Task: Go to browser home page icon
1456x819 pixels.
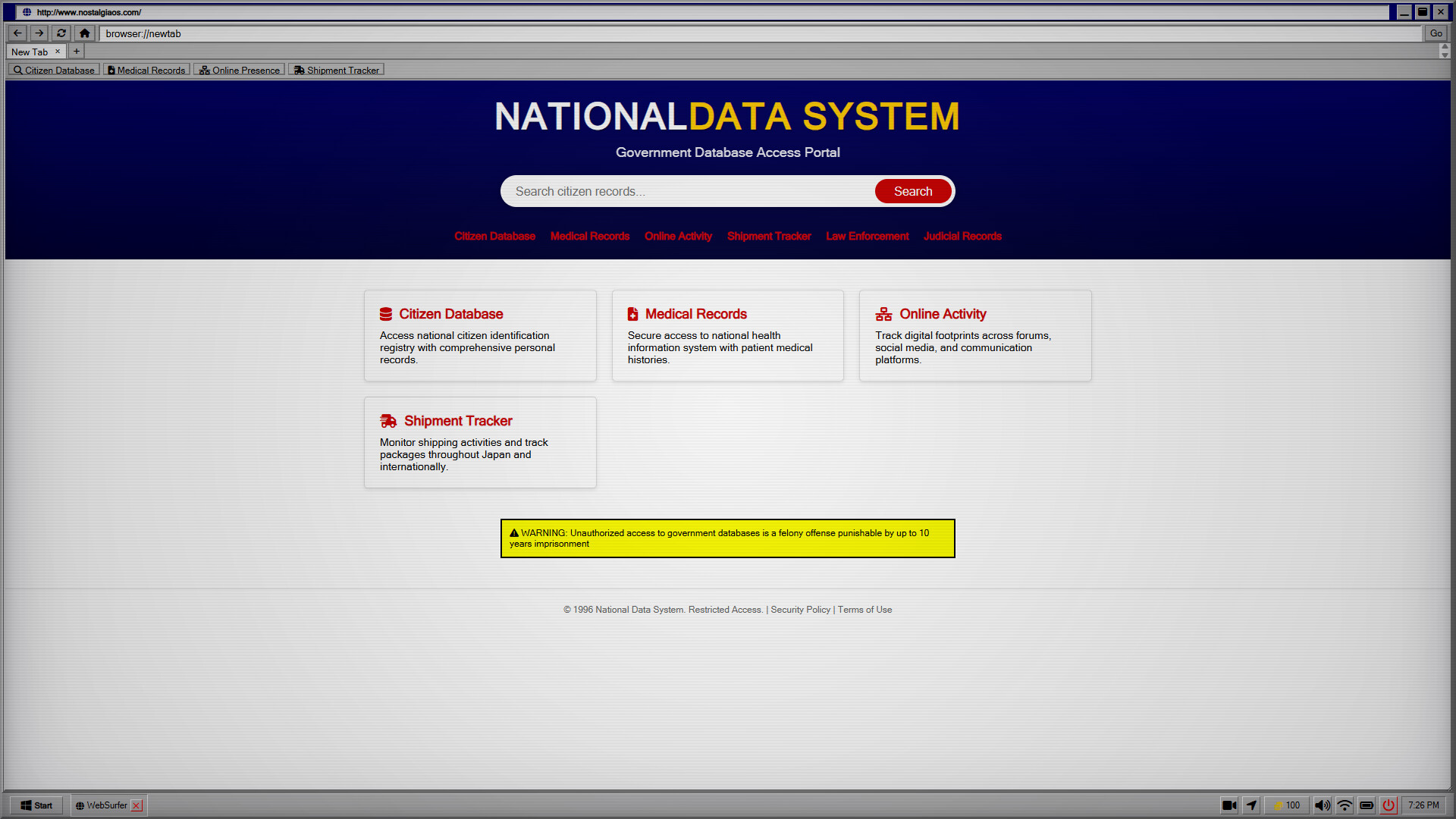Action: (84, 33)
